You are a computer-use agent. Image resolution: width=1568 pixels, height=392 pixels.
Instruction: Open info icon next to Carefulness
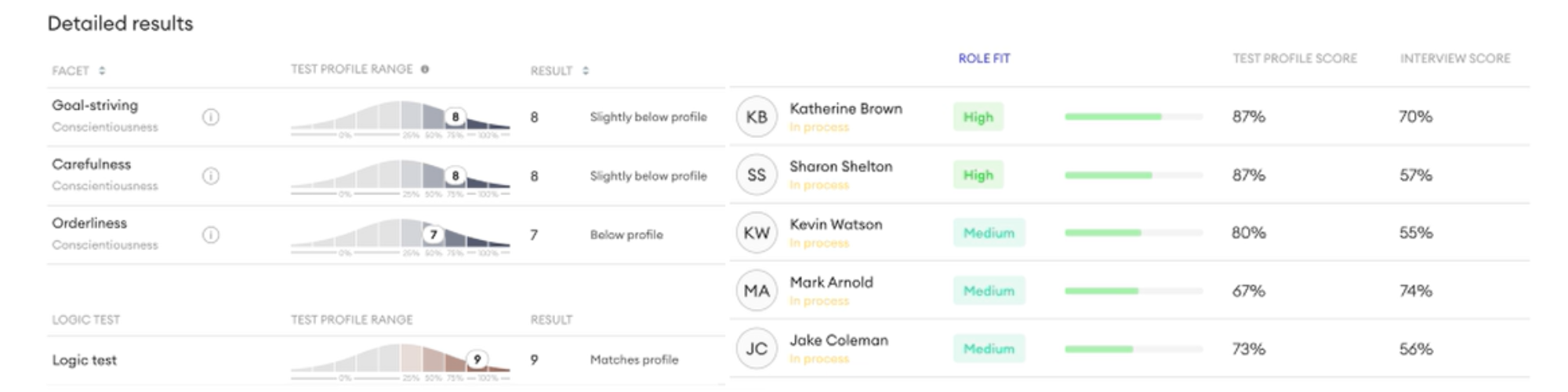pyautogui.click(x=211, y=176)
